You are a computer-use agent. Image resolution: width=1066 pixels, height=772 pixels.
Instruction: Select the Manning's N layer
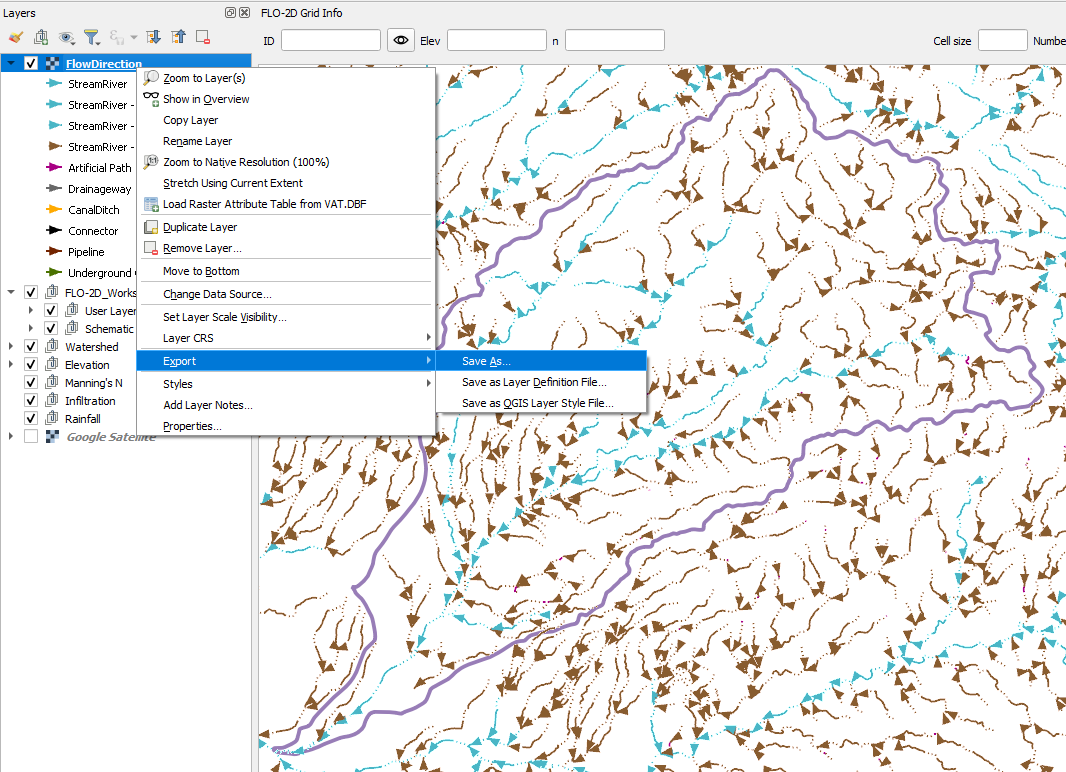[x=94, y=383]
